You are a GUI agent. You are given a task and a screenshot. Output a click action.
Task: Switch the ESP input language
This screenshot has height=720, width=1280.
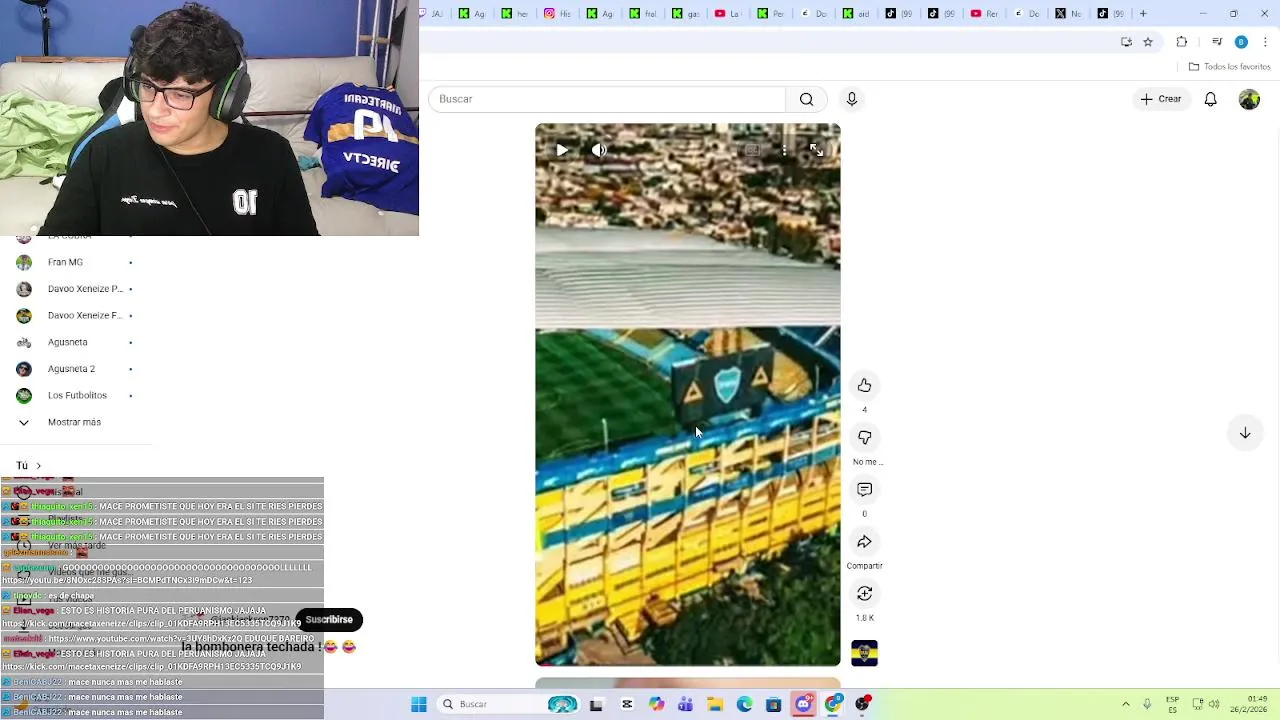coord(1172,704)
